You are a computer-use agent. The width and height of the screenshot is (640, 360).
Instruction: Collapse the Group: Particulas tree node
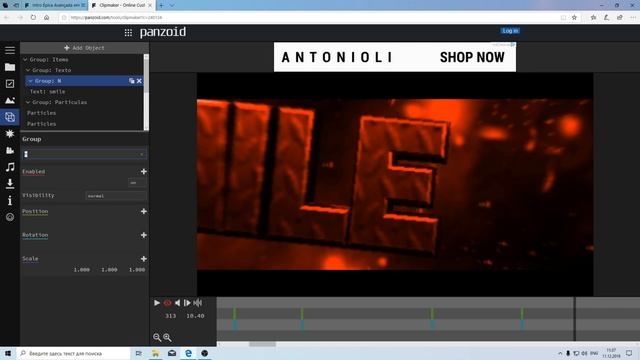point(28,102)
